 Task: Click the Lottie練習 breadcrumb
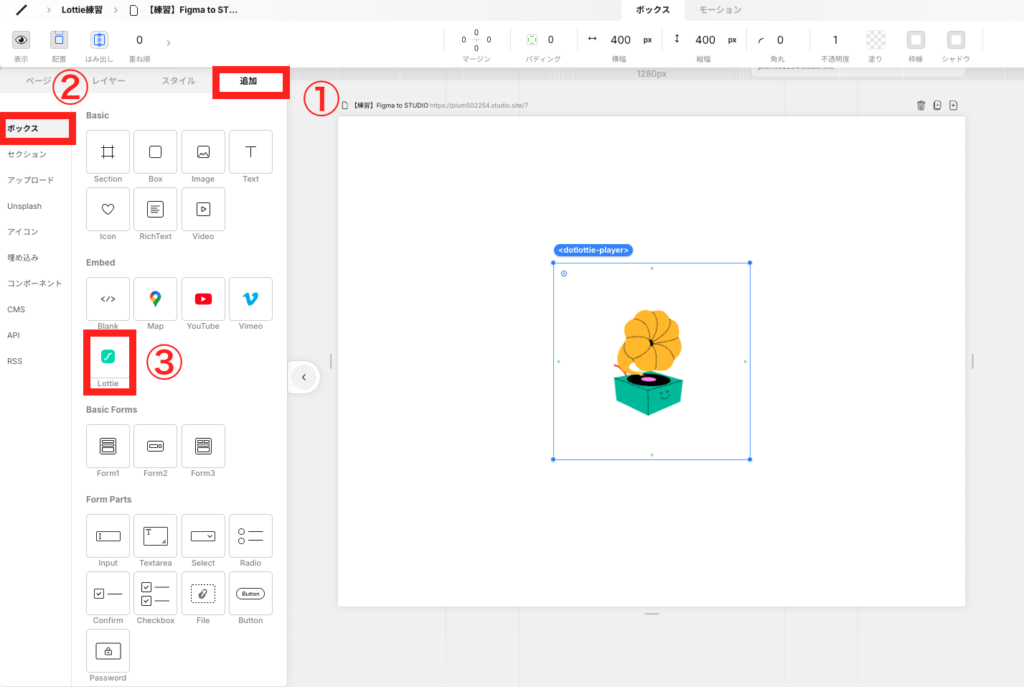tap(89, 10)
